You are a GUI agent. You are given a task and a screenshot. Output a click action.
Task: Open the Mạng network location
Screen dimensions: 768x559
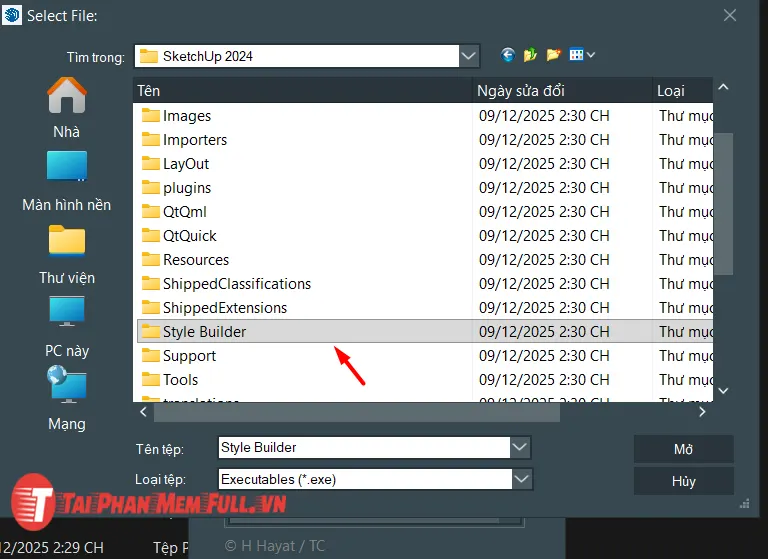coord(67,399)
